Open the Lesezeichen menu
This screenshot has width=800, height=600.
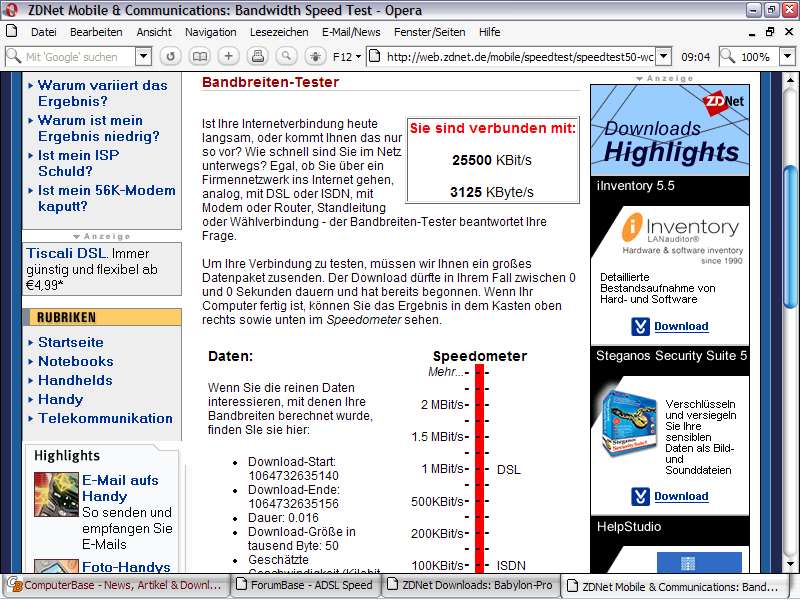279,32
